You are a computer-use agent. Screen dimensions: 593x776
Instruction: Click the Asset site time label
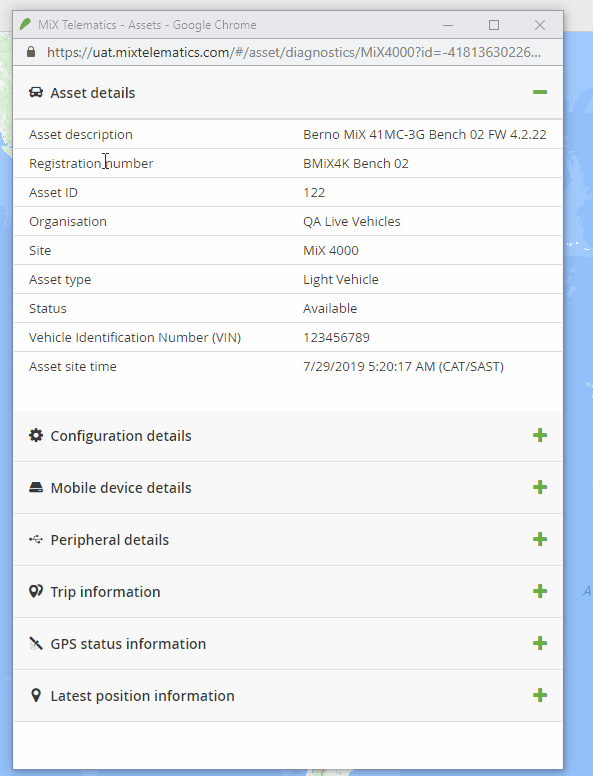[x=73, y=367]
